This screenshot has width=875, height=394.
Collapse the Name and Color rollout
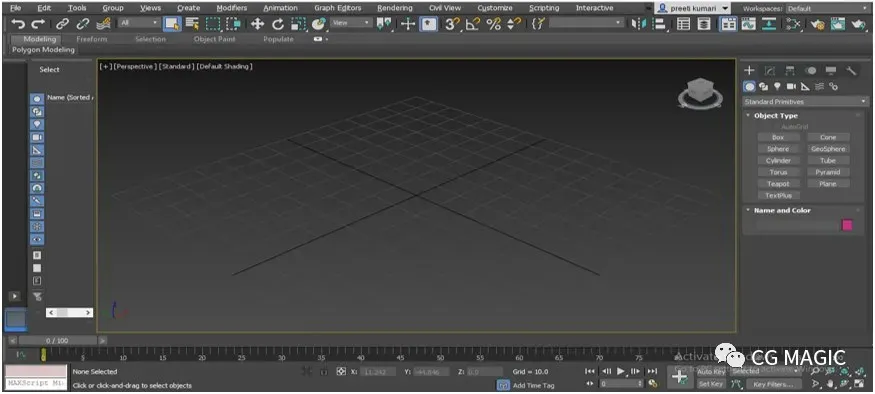click(x=781, y=210)
